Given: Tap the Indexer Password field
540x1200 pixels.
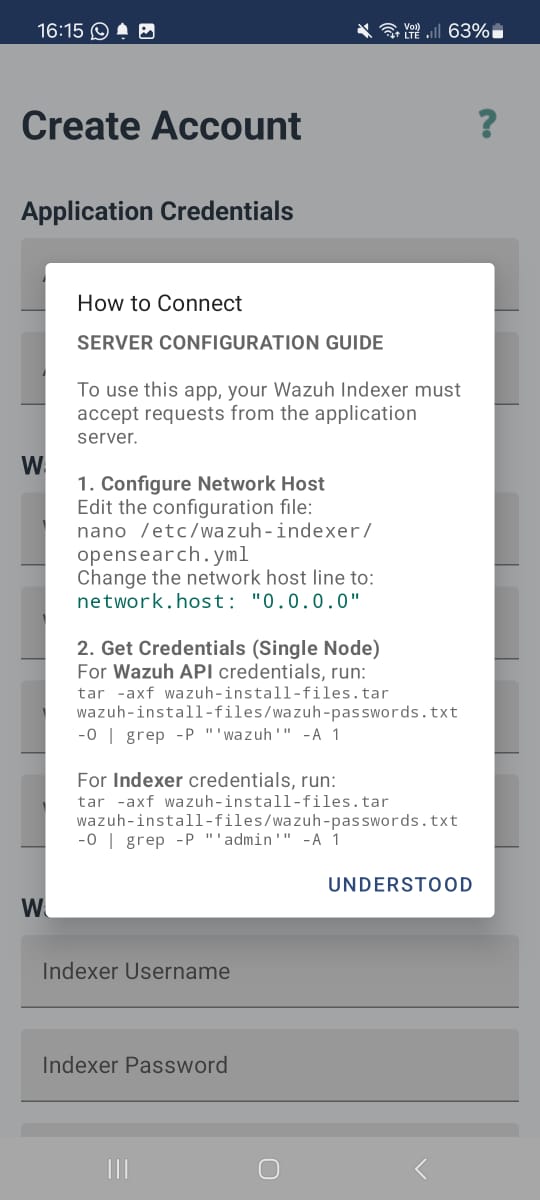Looking at the screenshot, I should click(270, 1065).
